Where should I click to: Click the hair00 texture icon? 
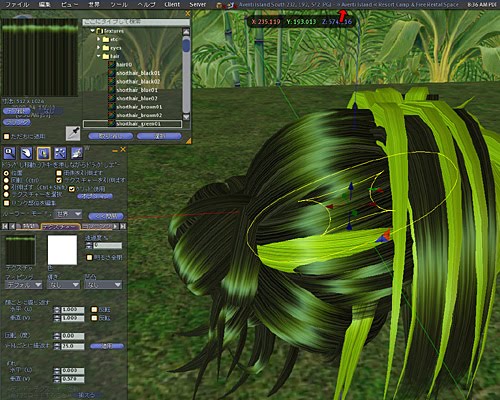112,65
